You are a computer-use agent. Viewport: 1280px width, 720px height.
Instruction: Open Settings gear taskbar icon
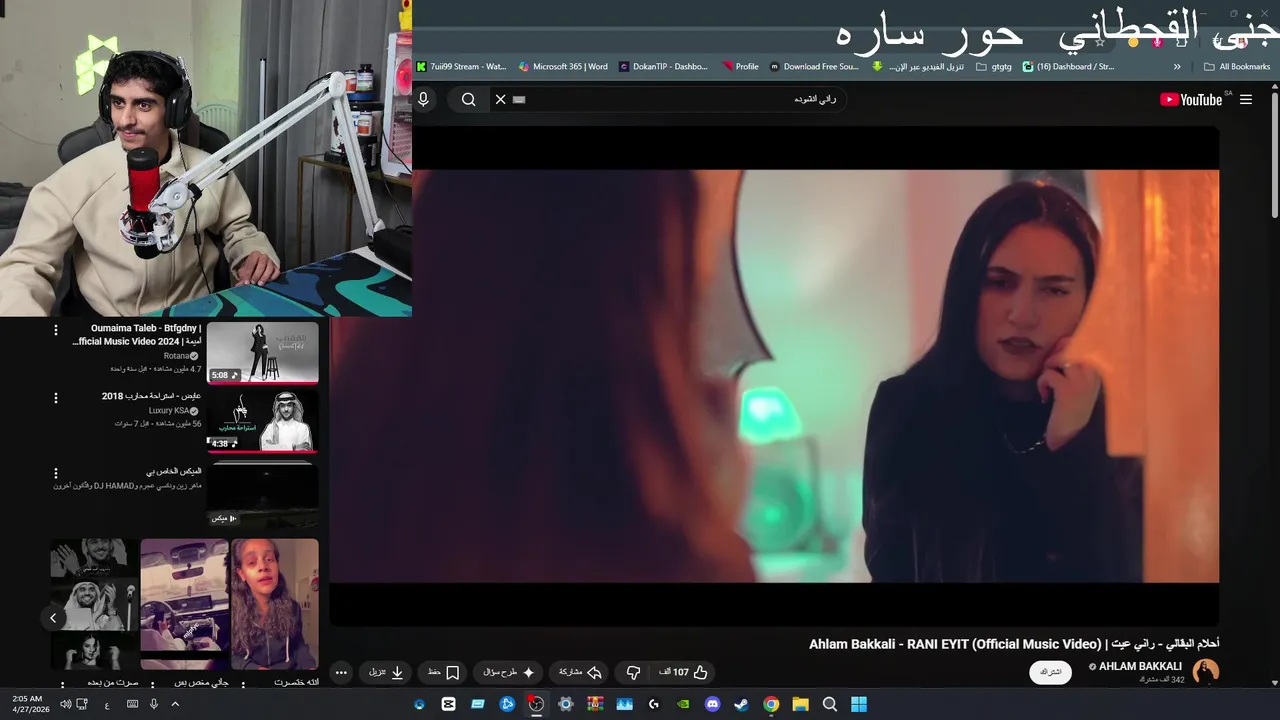[x=566, y=704]
